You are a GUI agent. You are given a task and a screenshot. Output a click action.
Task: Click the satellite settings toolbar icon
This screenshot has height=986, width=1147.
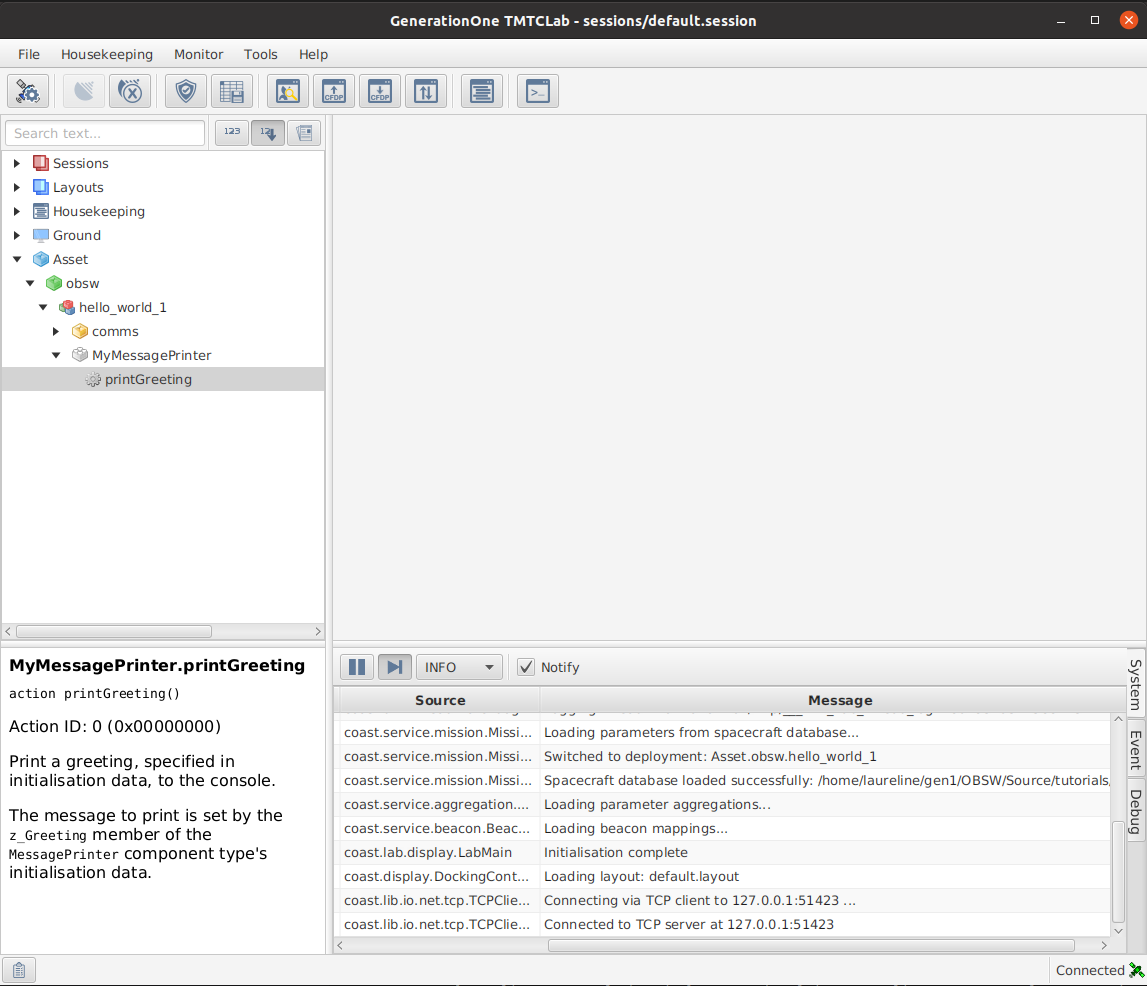click(x=28, y=92)
